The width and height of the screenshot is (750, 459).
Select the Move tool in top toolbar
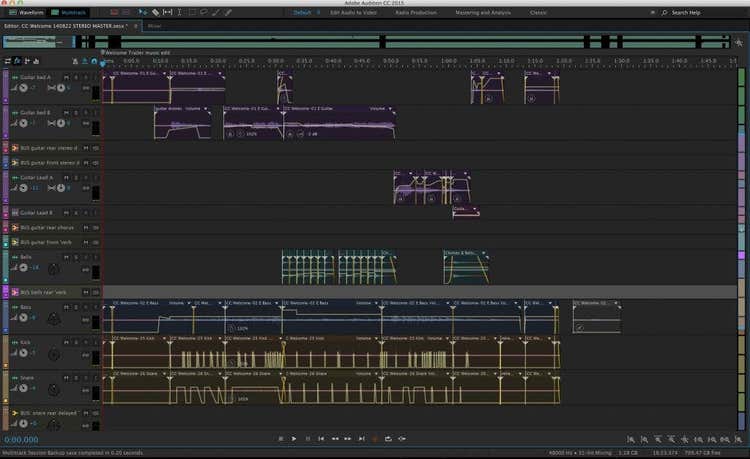tap(142, 12)
